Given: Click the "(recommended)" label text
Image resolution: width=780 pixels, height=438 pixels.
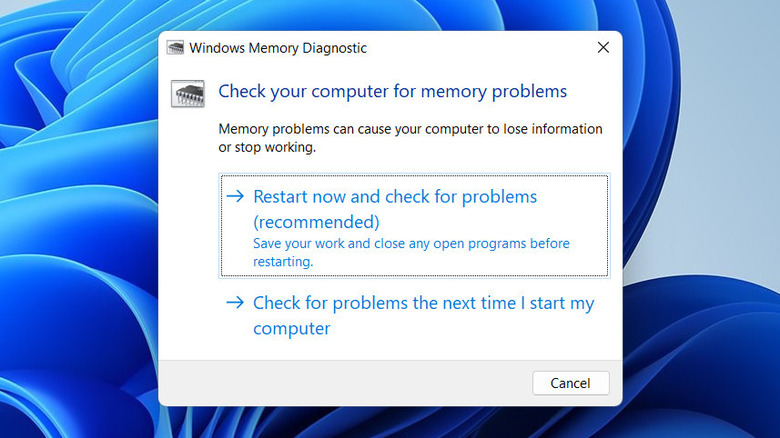Looking at the screenshot, I should pos(316,221).
